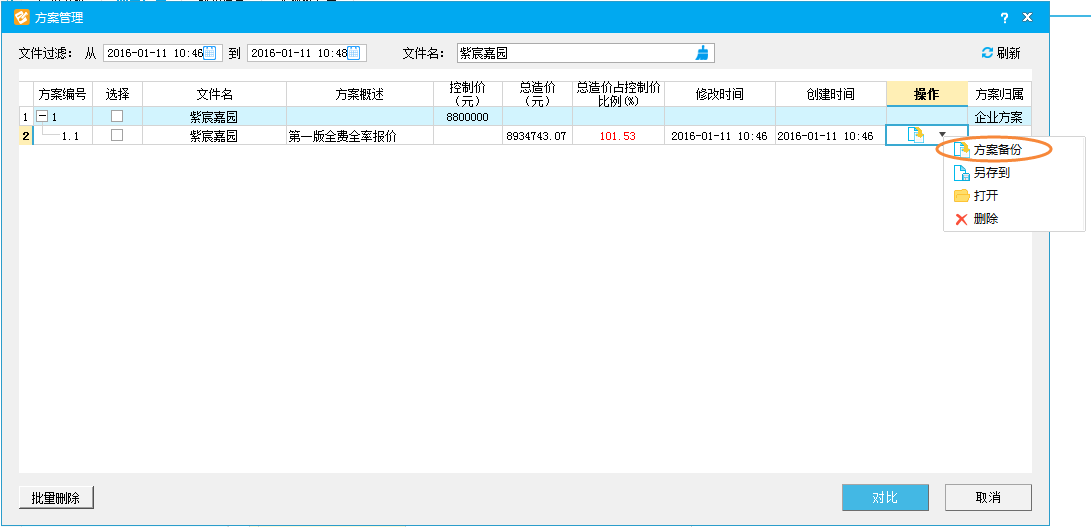Choose 方案备份 from the operation menu
This screenshot has width=1091, height=527.
tap(996, 149)
